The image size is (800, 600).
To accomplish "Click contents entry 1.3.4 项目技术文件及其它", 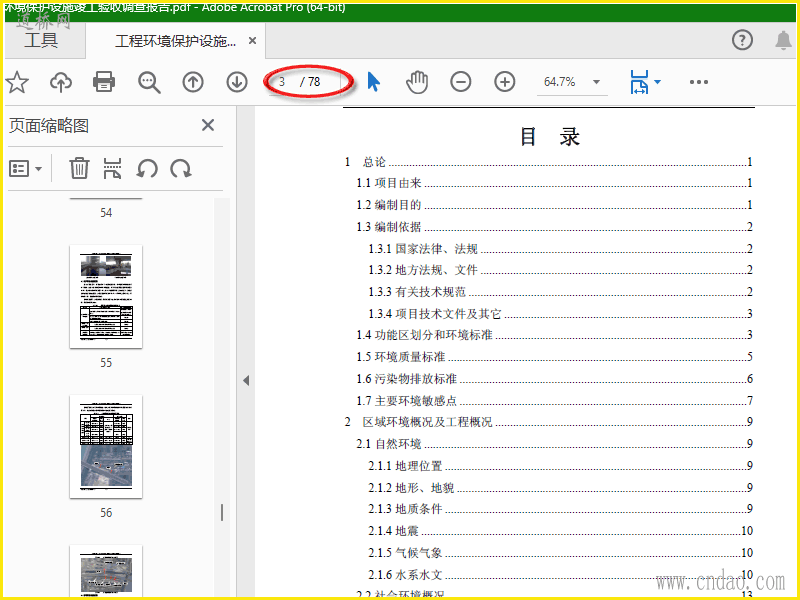I will click(x=560, y=314).
